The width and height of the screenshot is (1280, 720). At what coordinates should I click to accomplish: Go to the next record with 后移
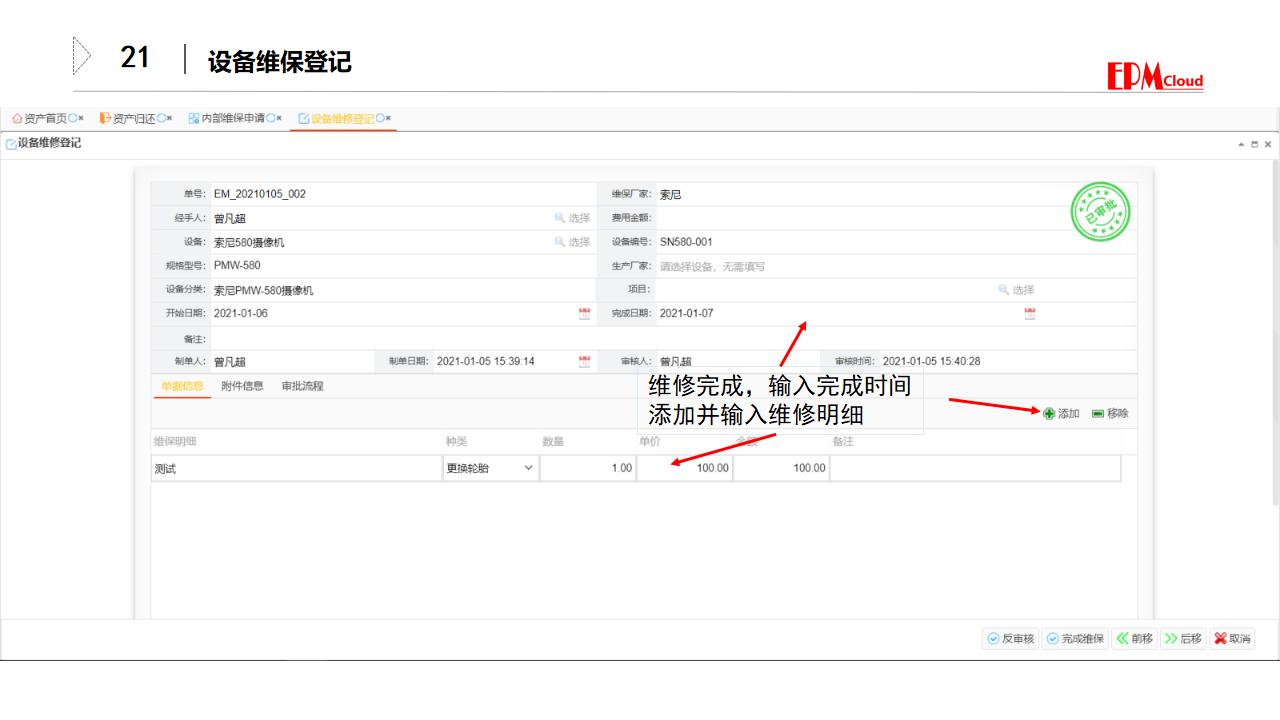click(1184, 639)
